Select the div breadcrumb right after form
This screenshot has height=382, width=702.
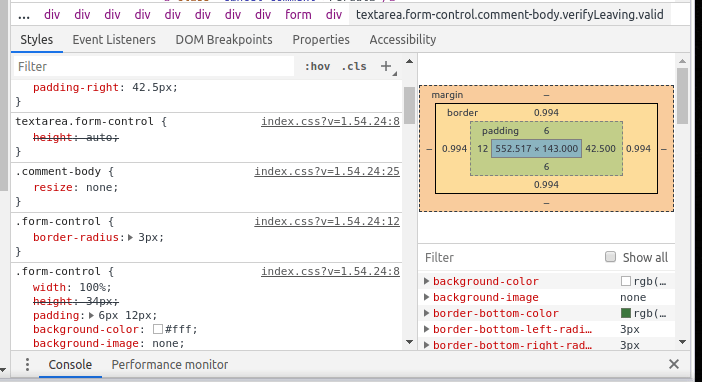[x=334, y=15]
